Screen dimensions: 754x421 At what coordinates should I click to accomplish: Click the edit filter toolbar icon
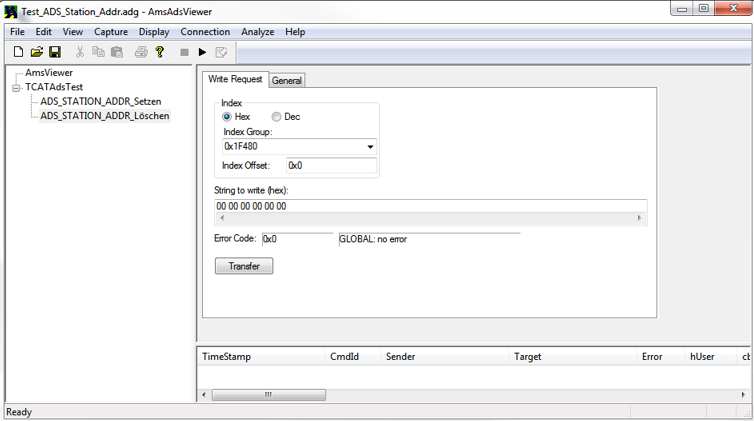[221, 52]
